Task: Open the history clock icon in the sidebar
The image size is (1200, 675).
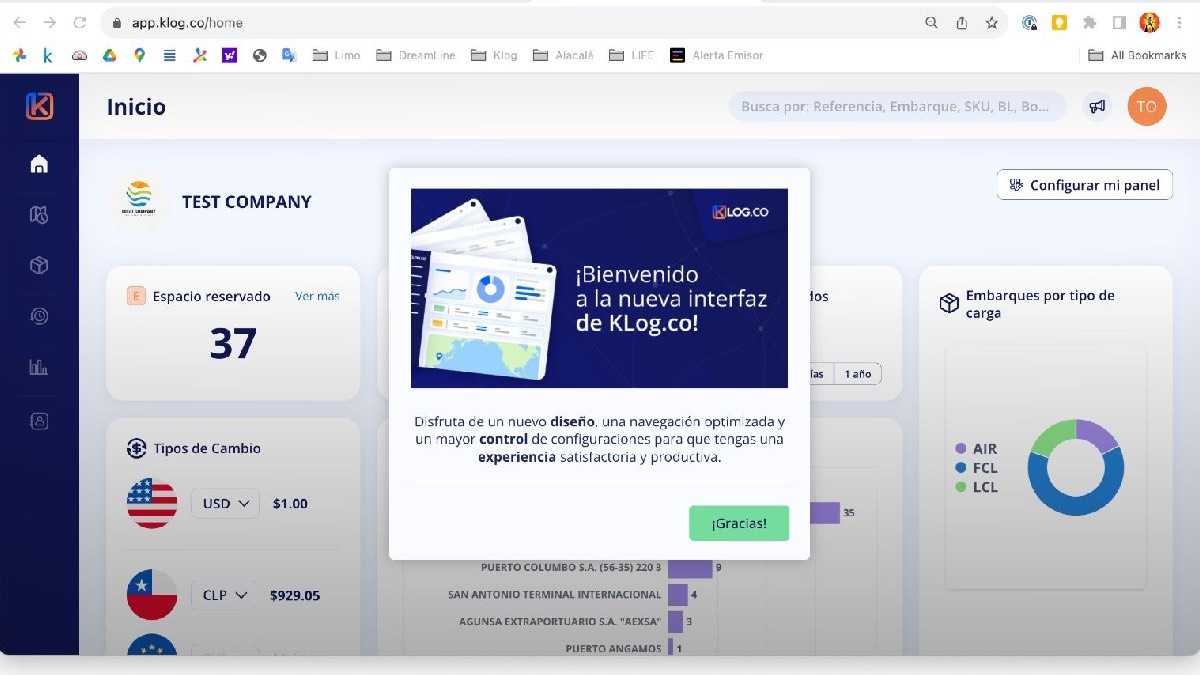Action: [38, 315]
